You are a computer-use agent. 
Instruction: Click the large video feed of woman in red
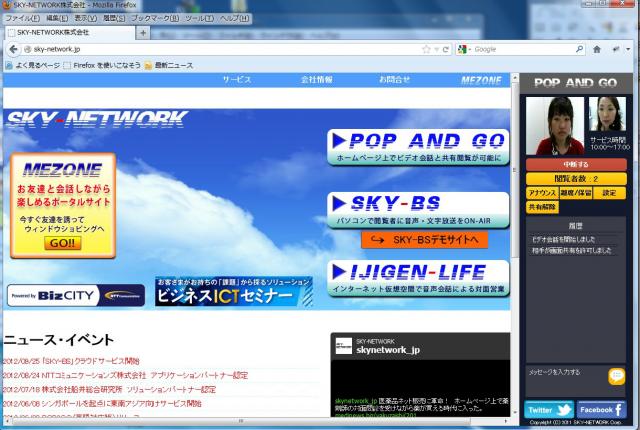tap(555, 126)
